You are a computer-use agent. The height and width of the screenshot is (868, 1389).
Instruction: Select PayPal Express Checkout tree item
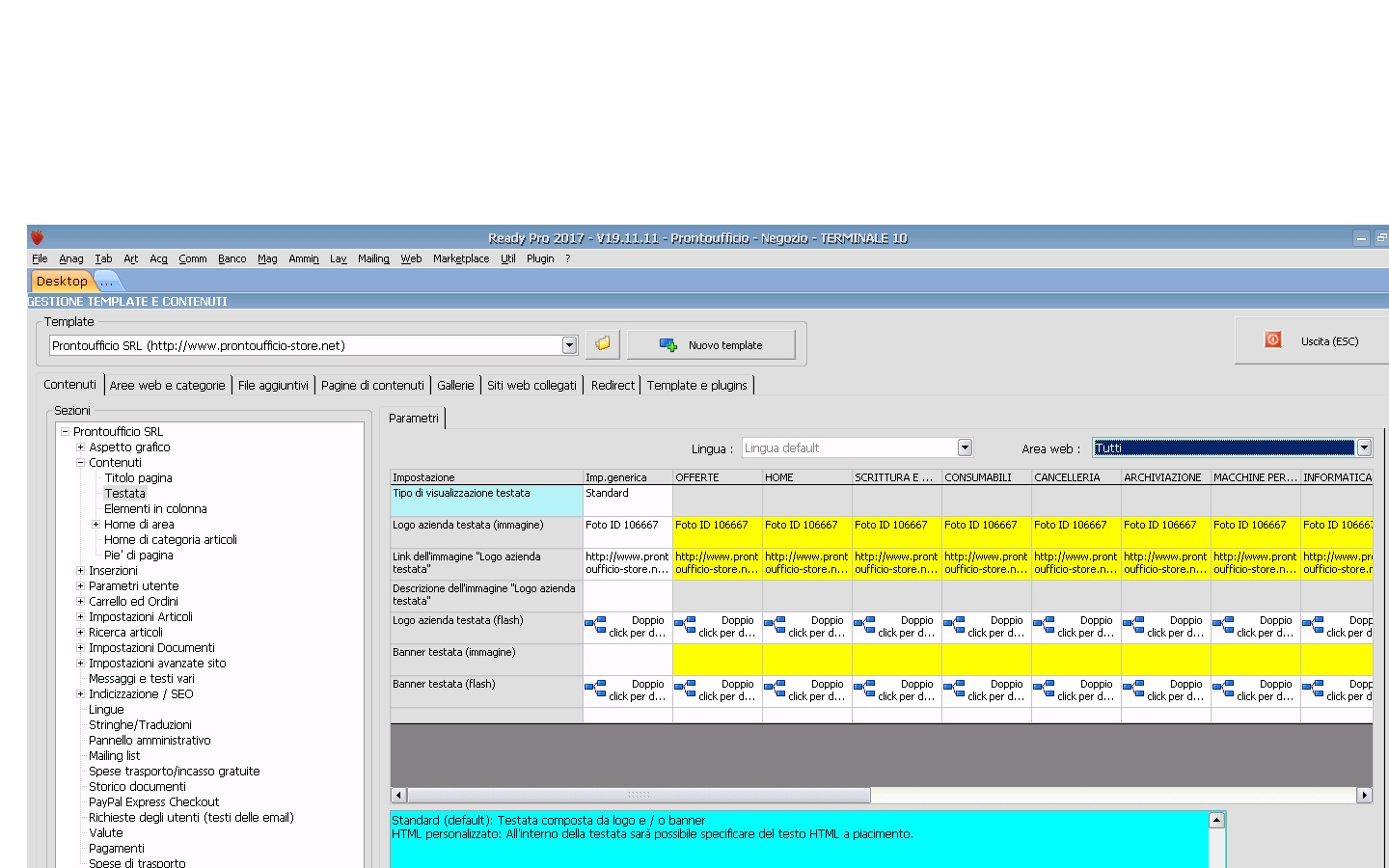tap(154, 802)
